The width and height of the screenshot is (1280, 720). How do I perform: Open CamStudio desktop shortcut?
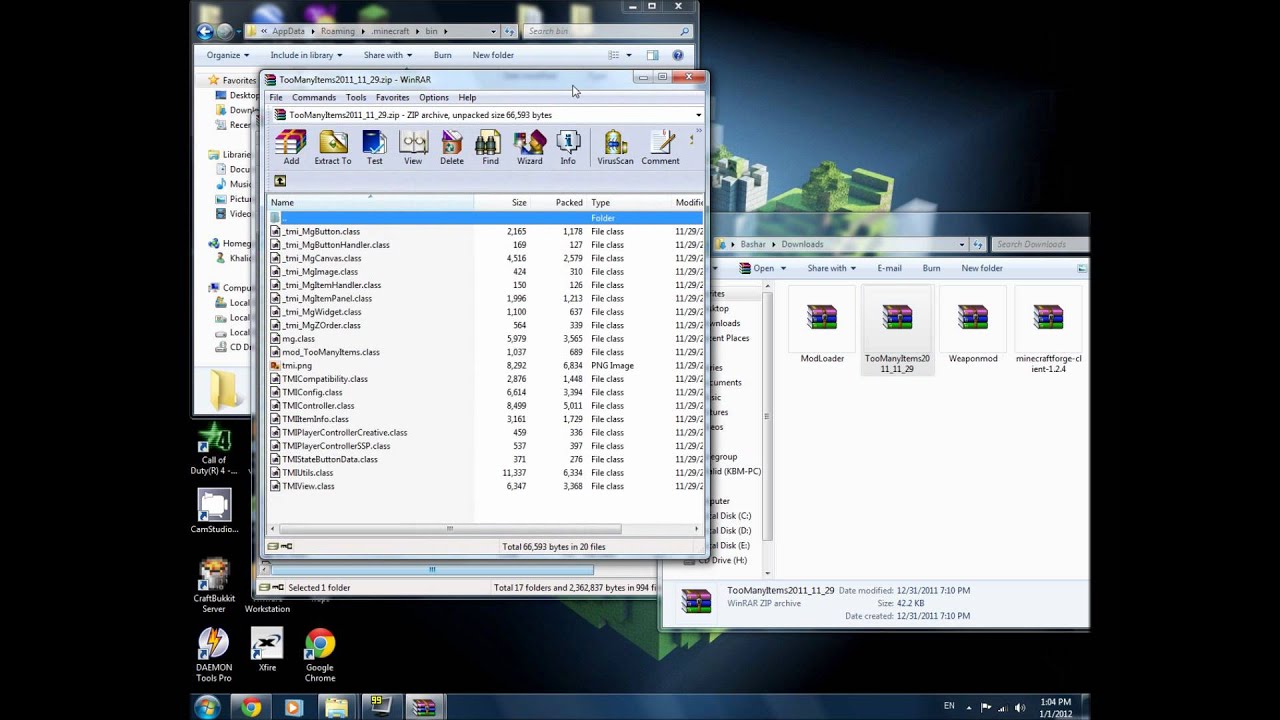214,511
